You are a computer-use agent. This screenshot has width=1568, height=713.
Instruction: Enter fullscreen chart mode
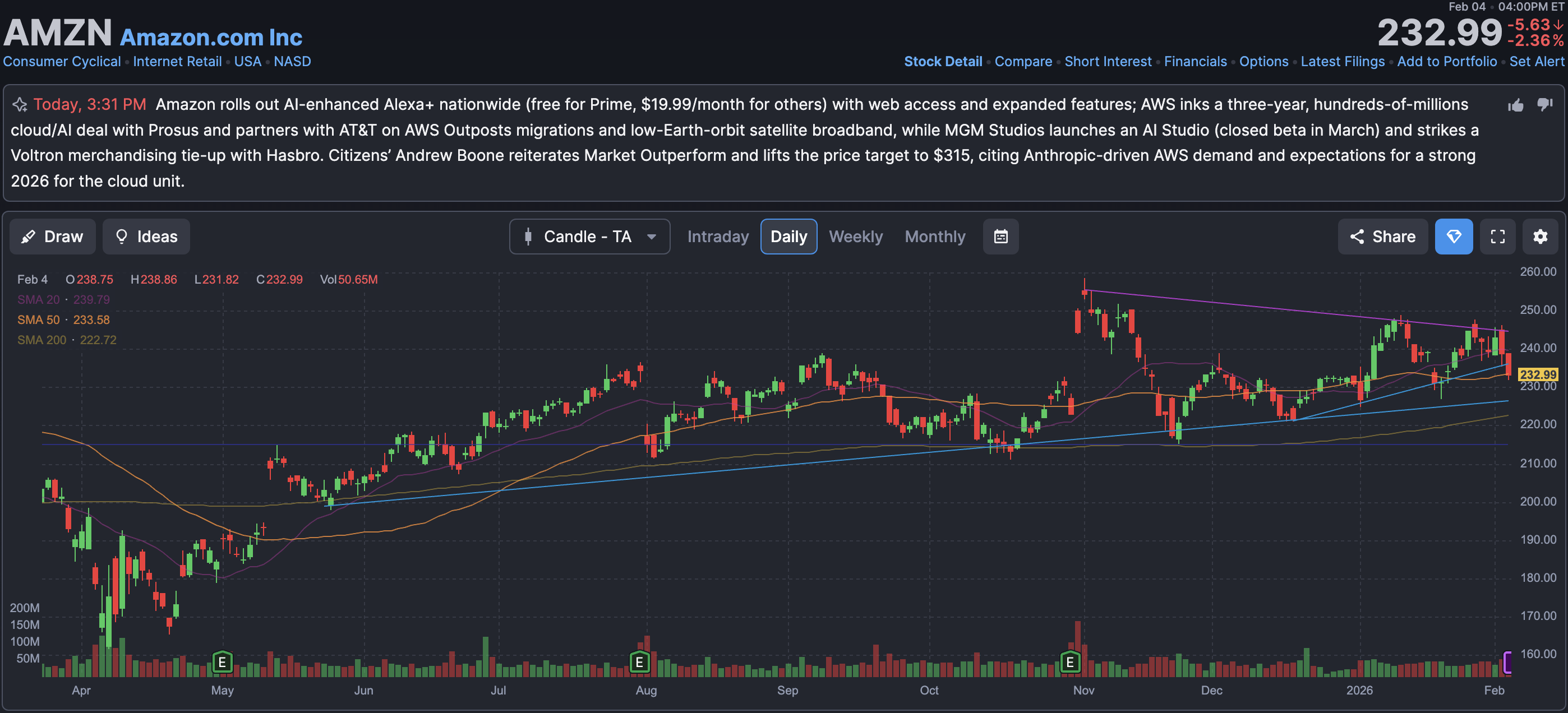tap(1497, 237)
